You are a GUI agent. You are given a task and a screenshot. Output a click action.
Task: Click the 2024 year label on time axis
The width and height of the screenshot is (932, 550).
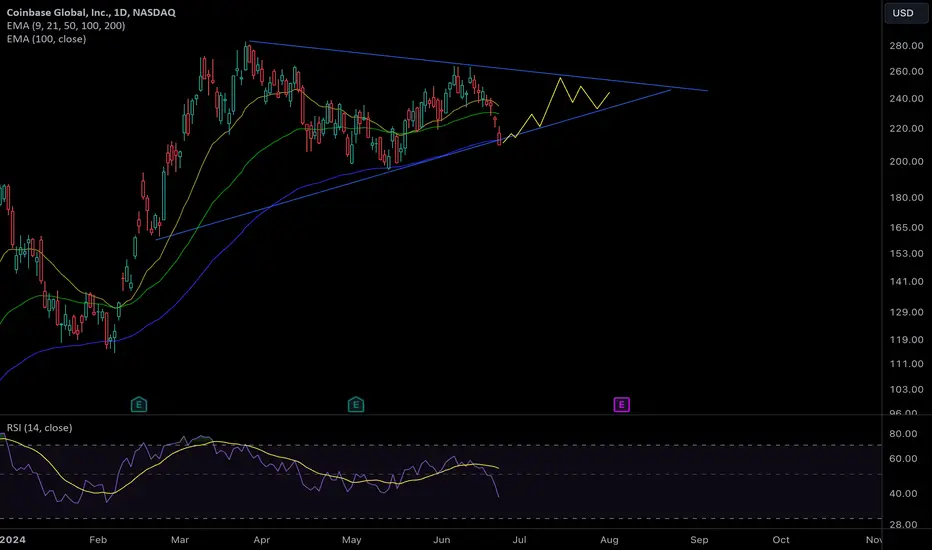click(12, 540)
